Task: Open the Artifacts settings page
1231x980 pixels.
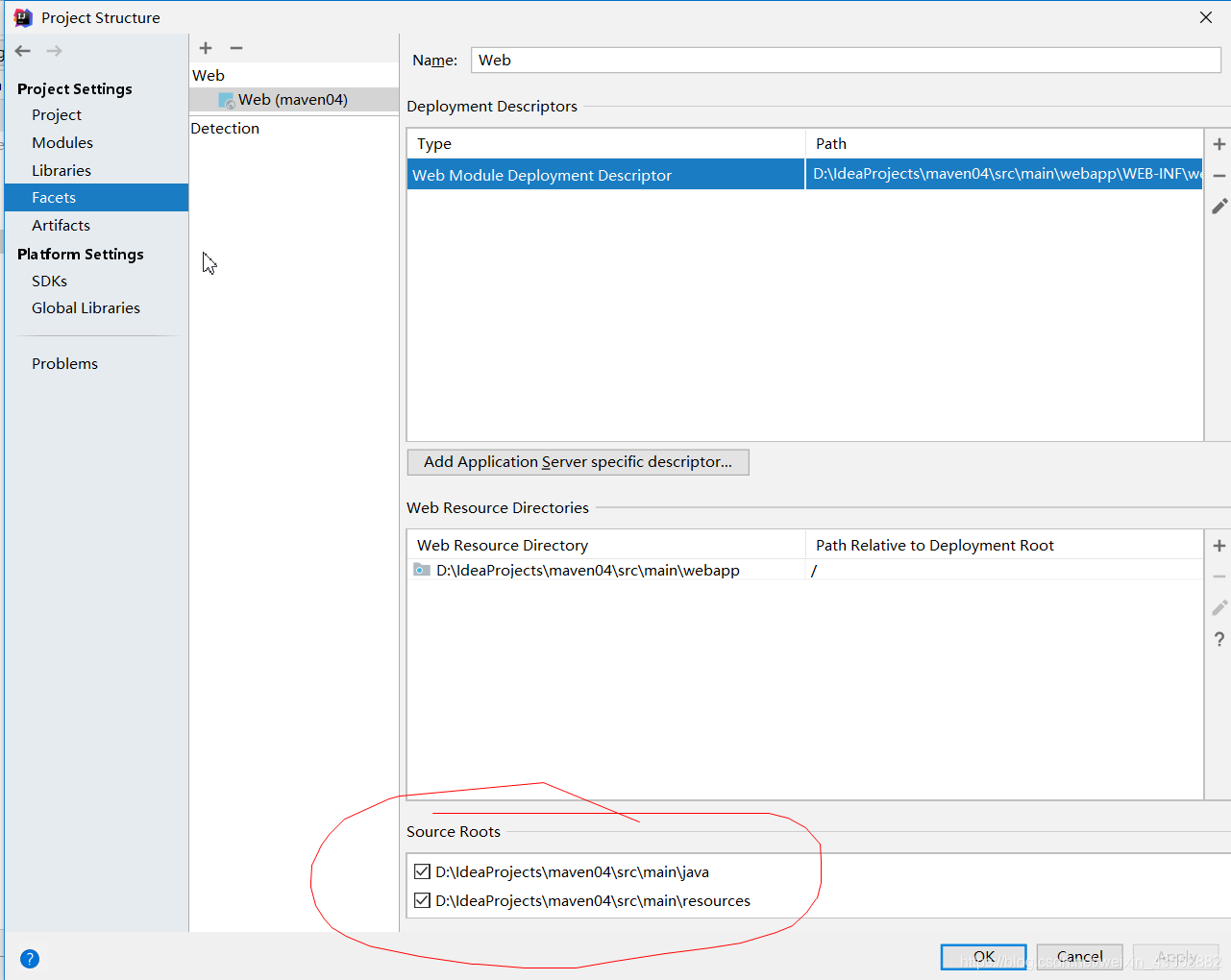Action: 61,225
